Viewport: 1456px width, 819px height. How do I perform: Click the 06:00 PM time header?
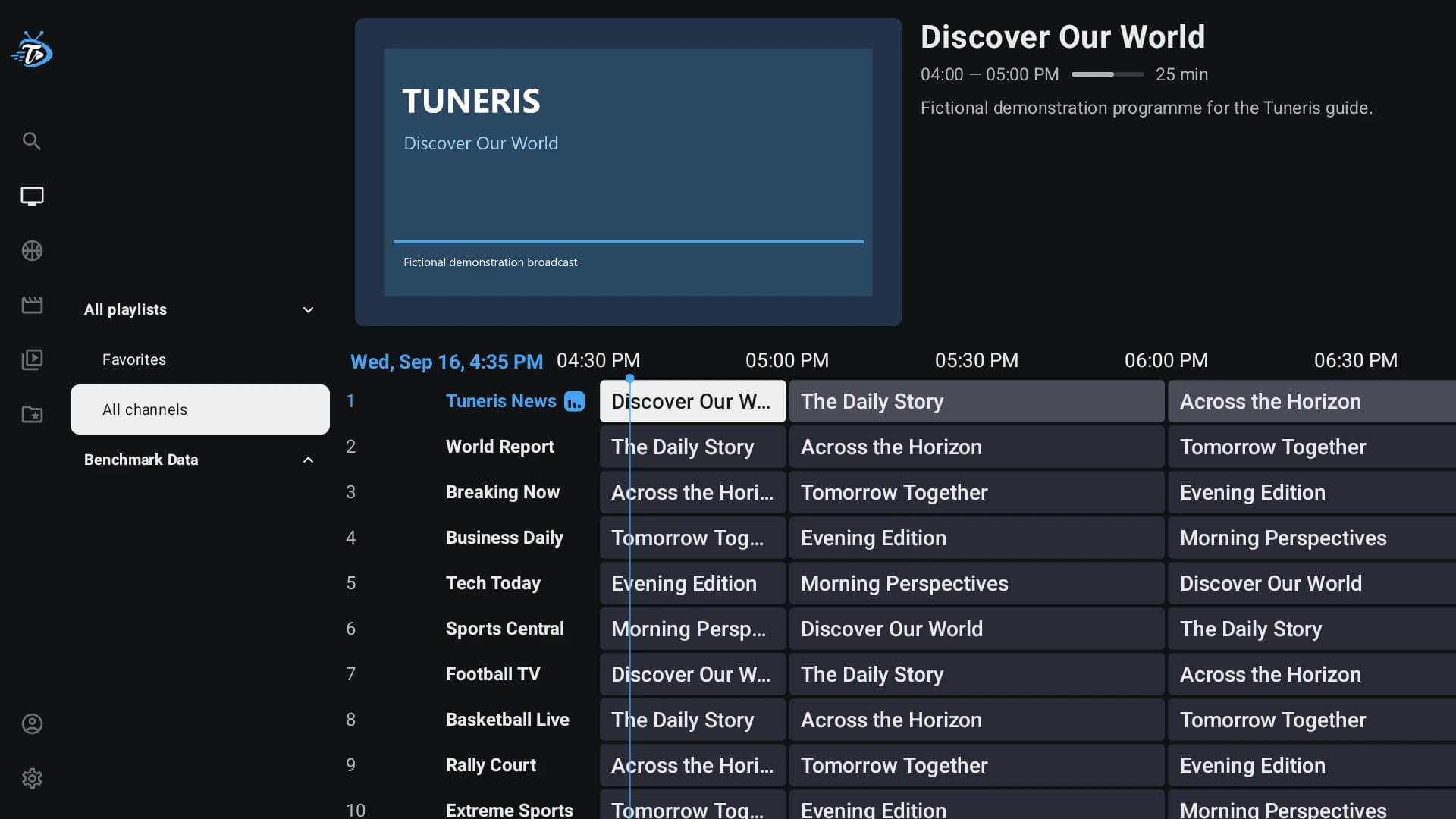tap(1166, 360)
